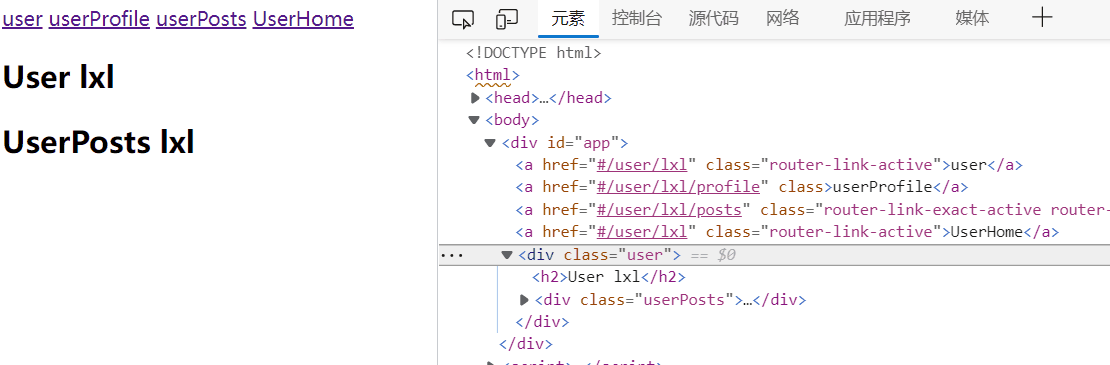
Task: Click the "User lxl" heading on page
Action: tap(59, 78)
